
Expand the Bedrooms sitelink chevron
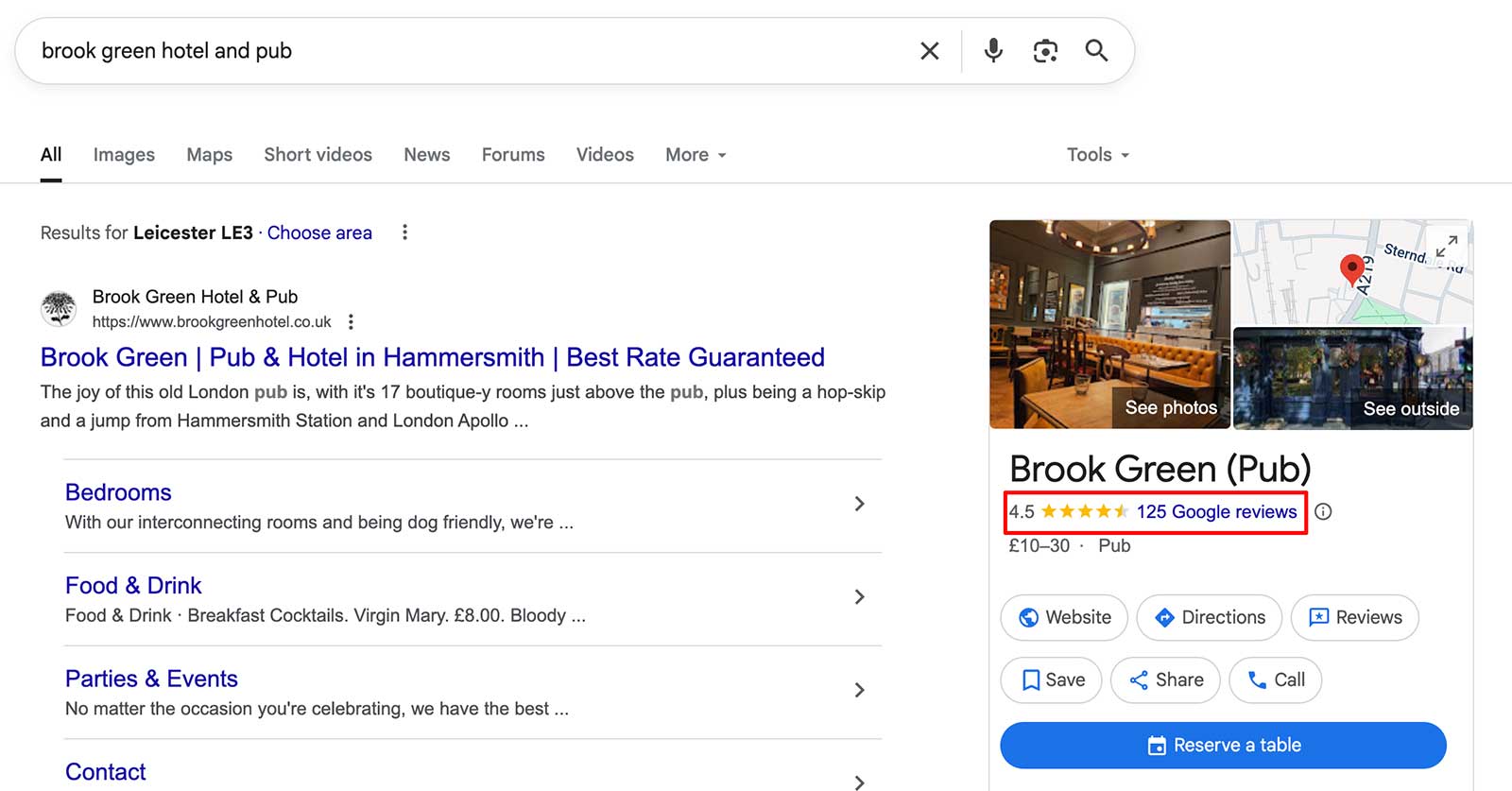859,505
